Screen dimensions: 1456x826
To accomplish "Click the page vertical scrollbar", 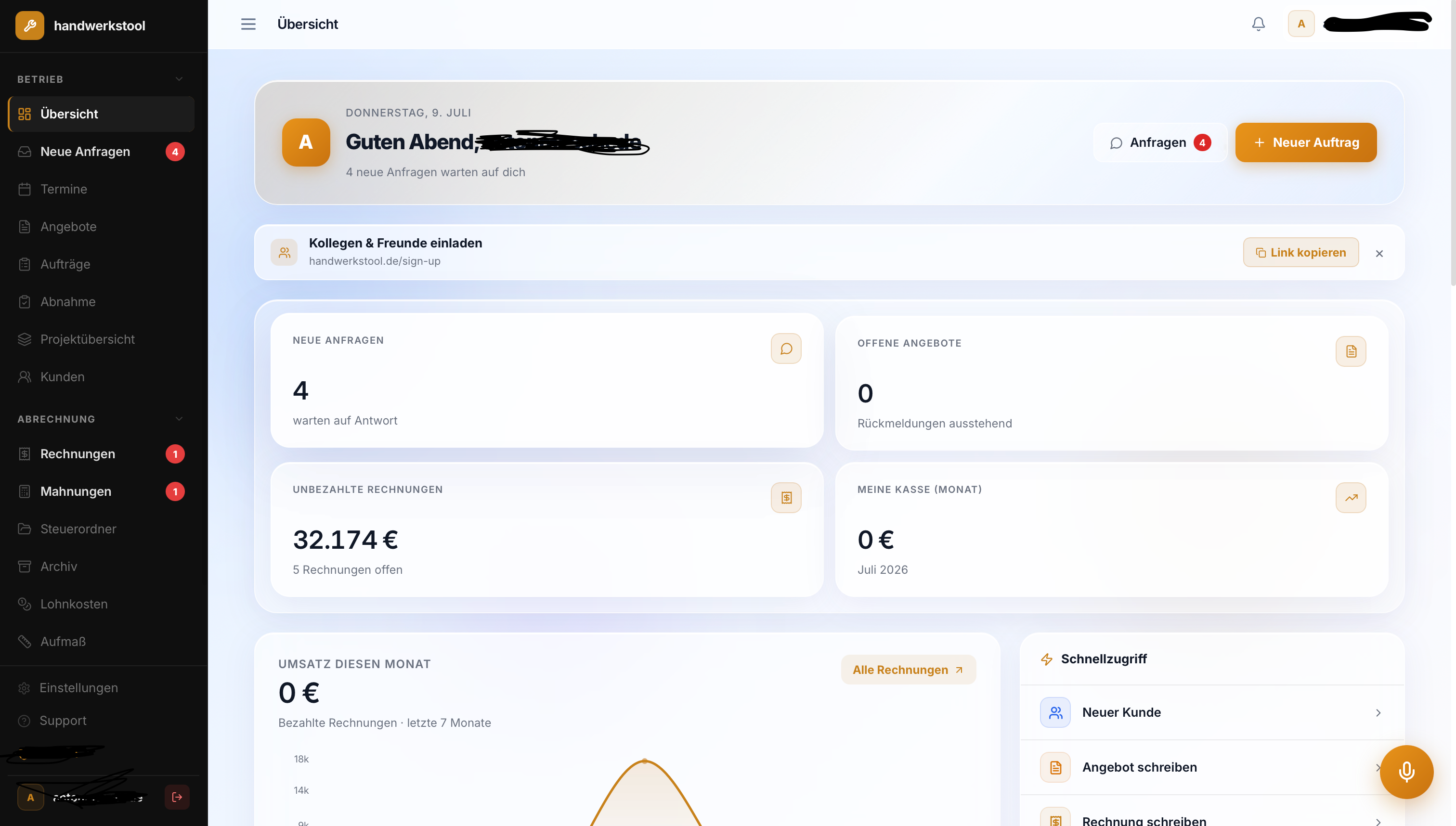I will [x=1452, y=142].
